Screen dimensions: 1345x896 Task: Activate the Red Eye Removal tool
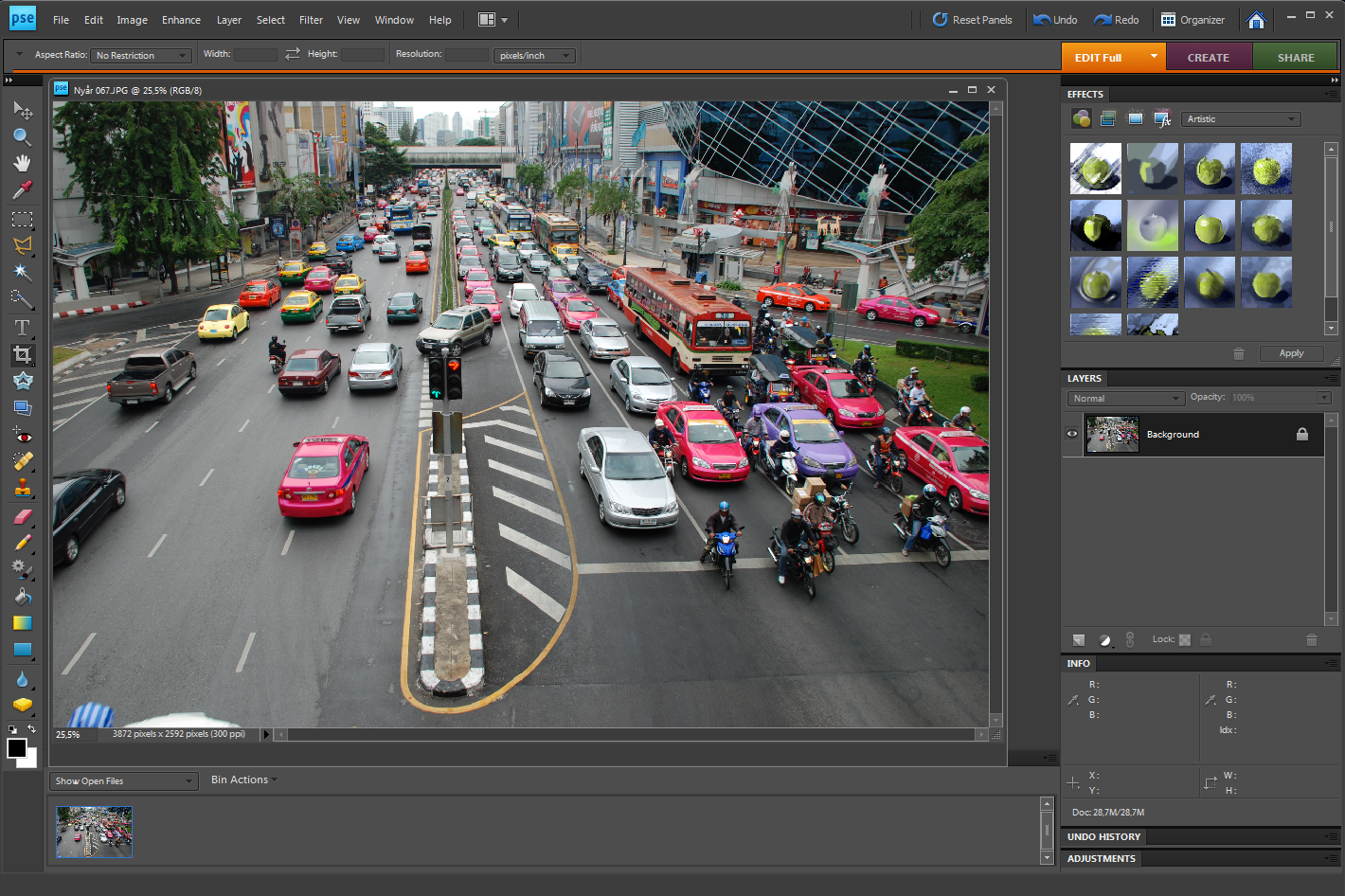pyautogui.click(x=22, y=436)
